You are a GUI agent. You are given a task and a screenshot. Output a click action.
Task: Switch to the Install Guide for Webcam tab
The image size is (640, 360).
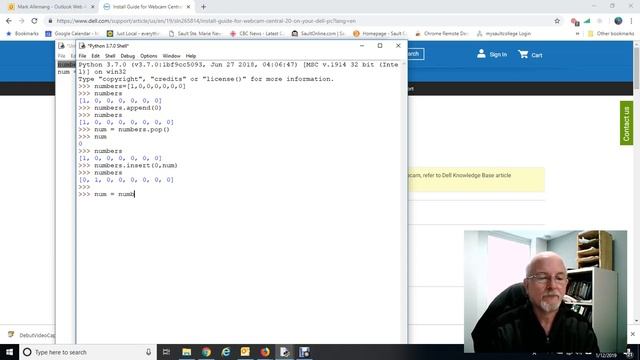coord(146,7)
